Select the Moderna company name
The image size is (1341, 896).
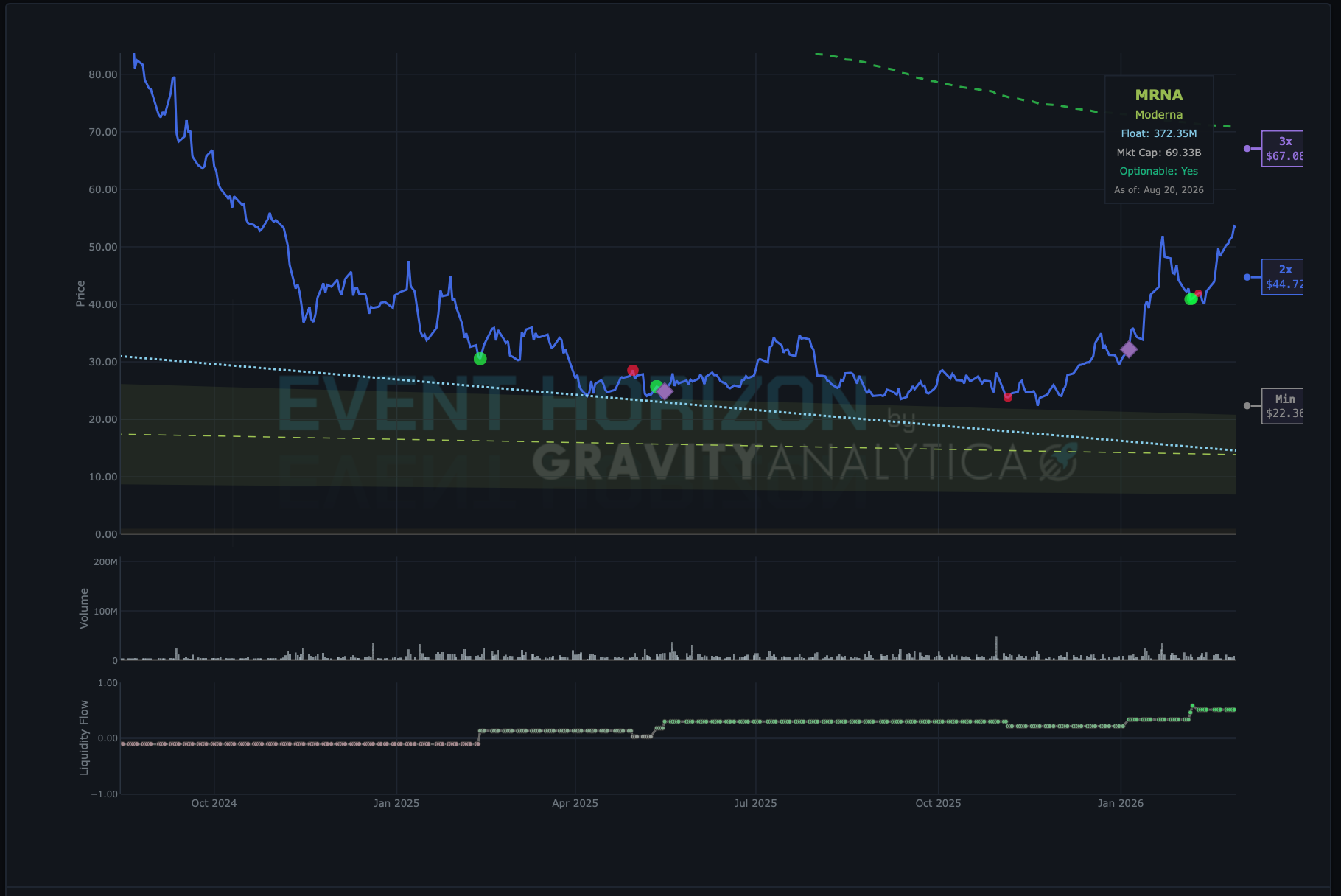pyautogui.click(x=1159, y=115)
